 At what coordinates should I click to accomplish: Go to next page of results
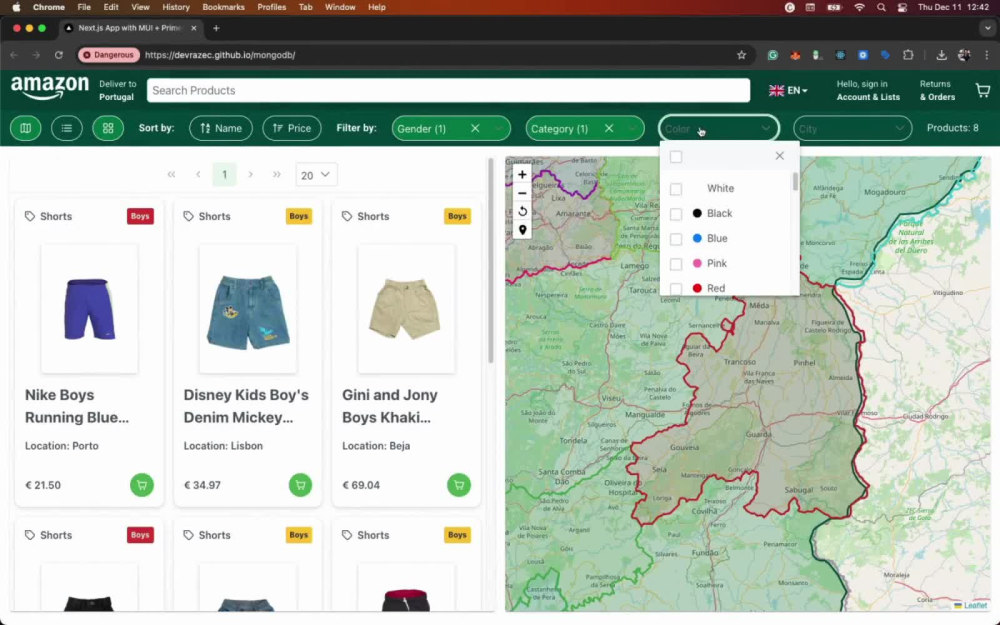pyautogui.click(x=251, y=174)
